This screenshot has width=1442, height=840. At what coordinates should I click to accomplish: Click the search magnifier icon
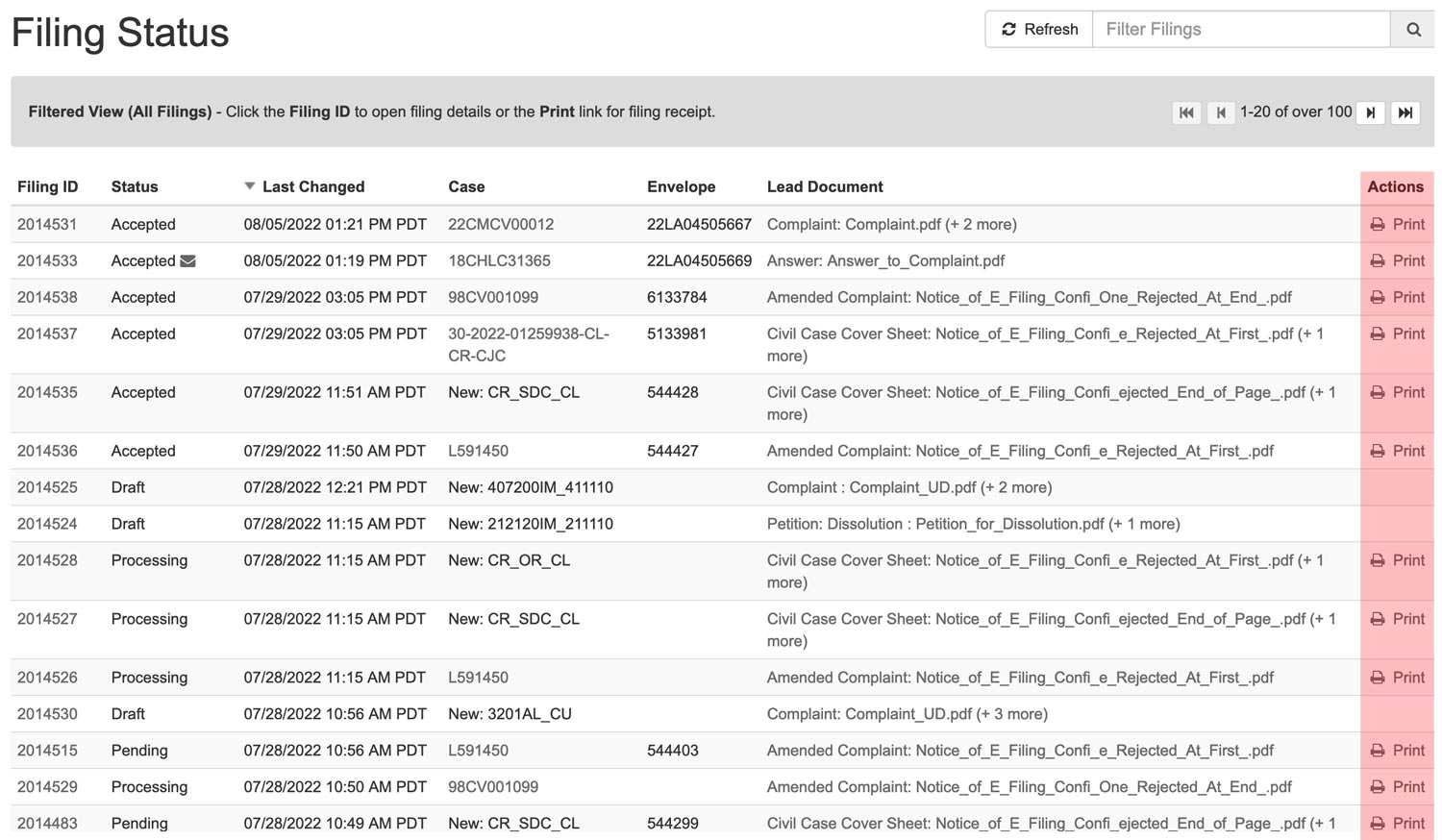coord(1413,29)
